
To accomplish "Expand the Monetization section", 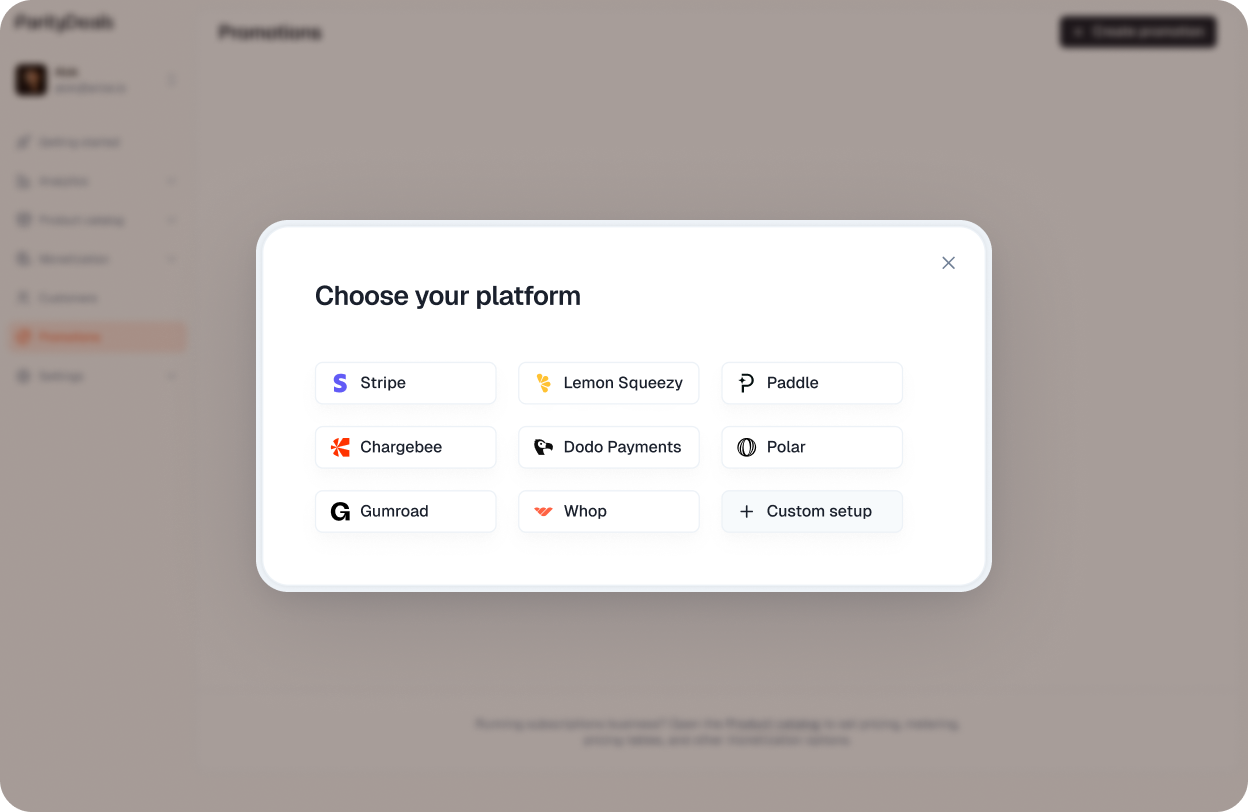I will click(x=171, y=258).
